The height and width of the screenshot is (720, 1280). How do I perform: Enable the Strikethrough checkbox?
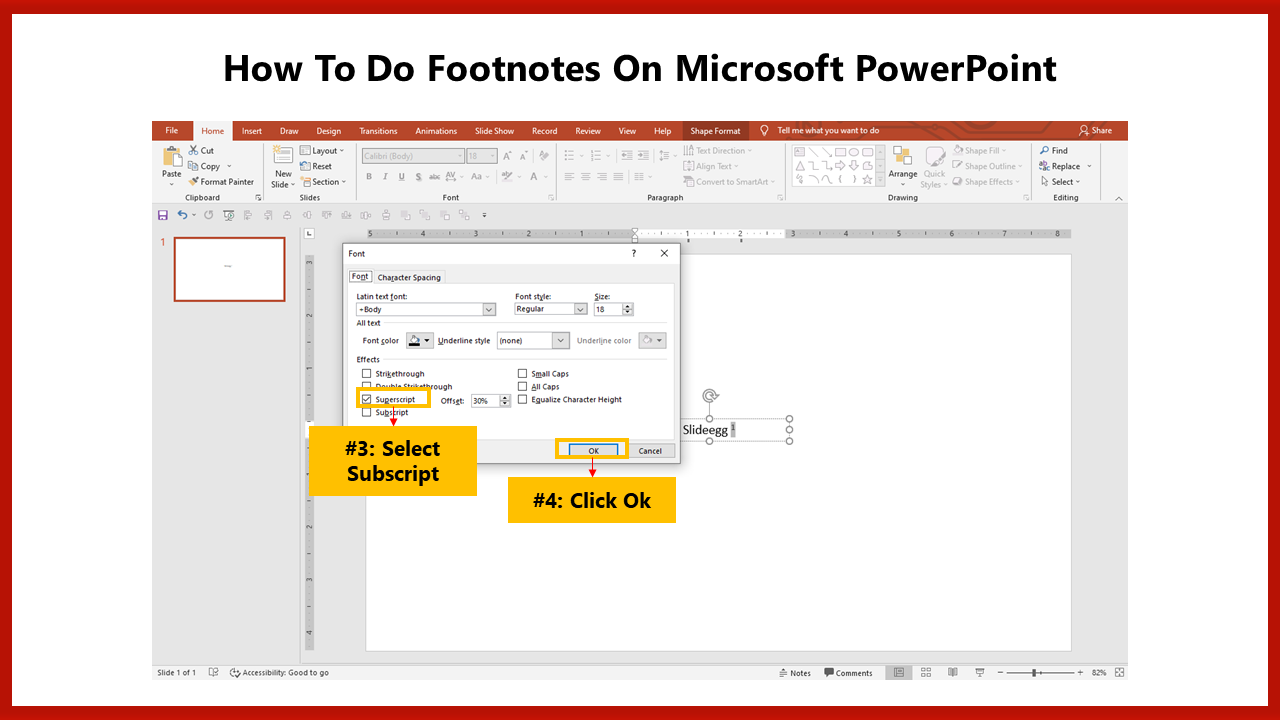tap(366, 374)
